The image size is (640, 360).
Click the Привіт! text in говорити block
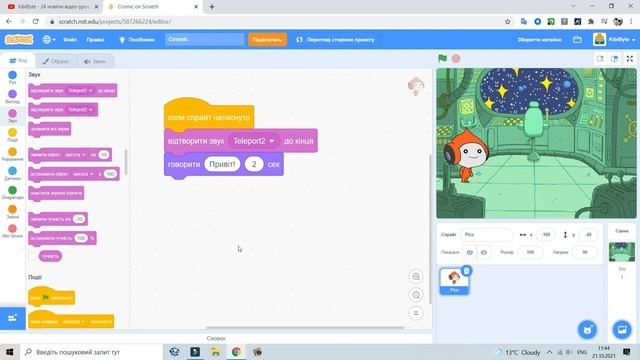click(x=222, y=164)
